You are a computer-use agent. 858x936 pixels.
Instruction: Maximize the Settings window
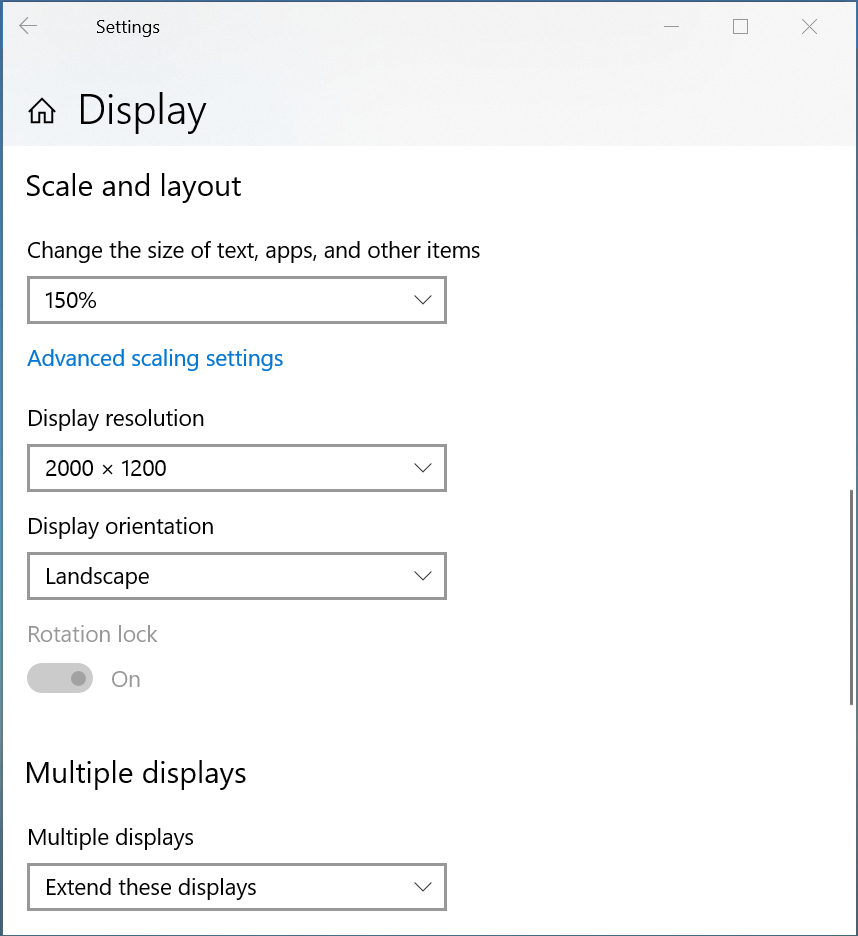point(740,26)
